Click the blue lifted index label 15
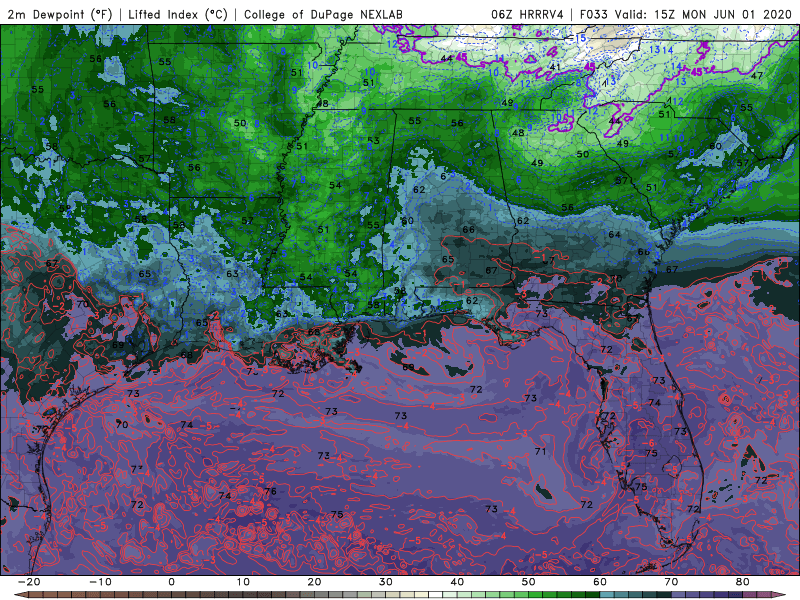 [580, 38]
